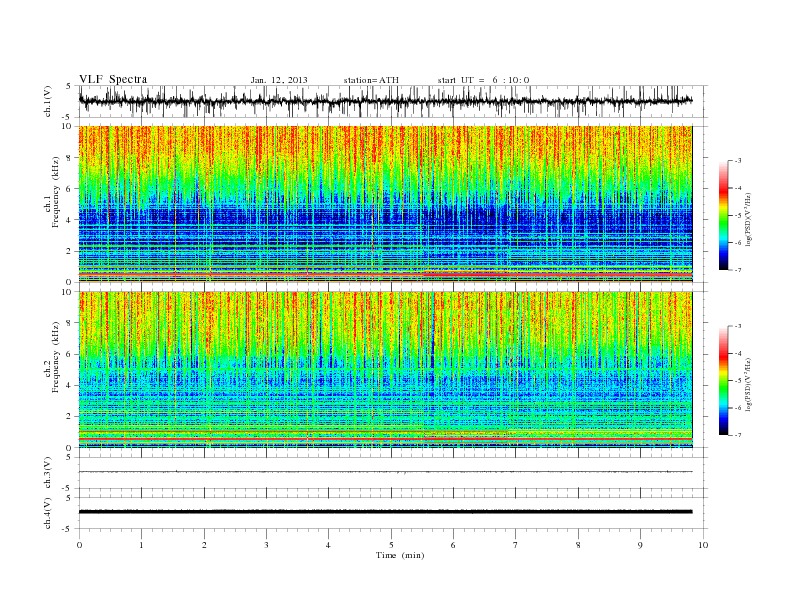Click the ch.1 voltage waveform trace
Image resolution: width=792 pixels, height=612 pixels.
(x=385, y=101)
